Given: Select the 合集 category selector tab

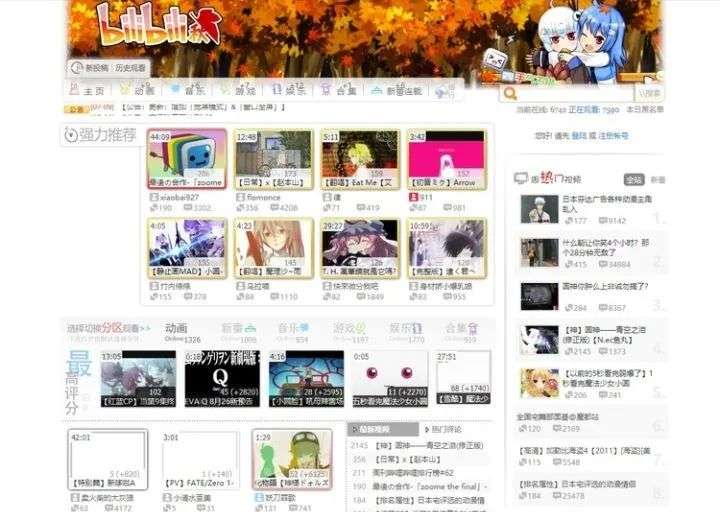Looking at the screenshot, I should click(x=461, y=332).
